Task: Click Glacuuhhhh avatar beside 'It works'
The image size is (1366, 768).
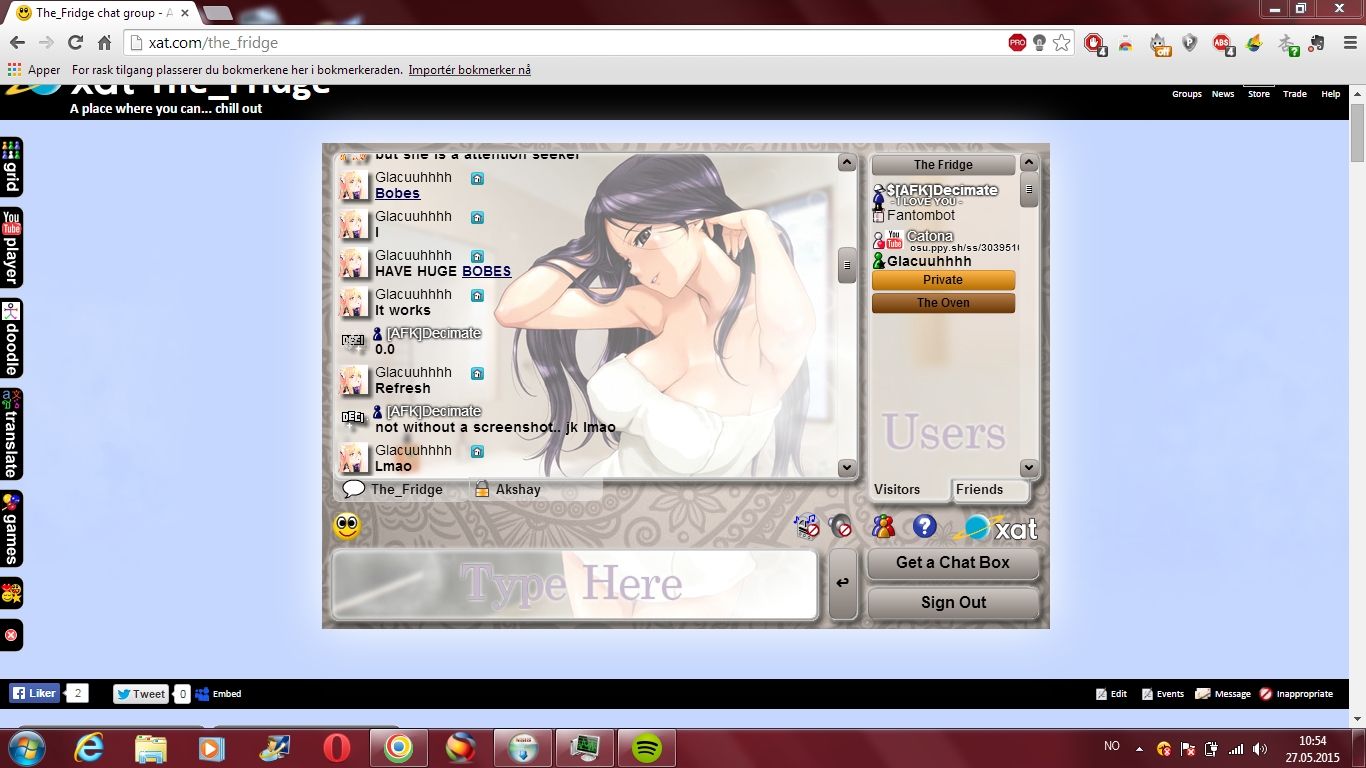Action: pyautogui.click(x=354, y=302)
